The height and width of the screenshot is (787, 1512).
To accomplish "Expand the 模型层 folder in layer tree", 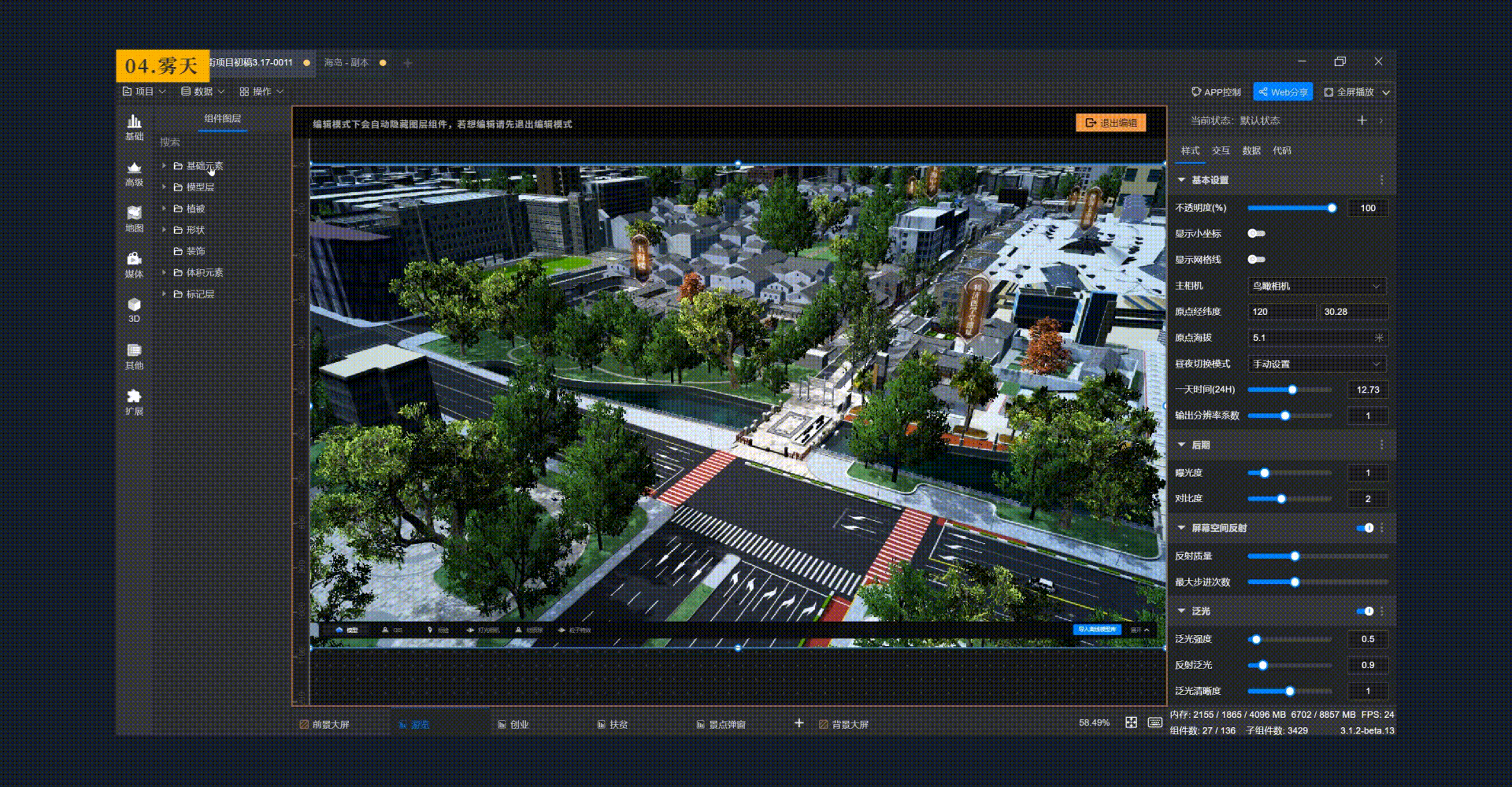I will point(164,187).
